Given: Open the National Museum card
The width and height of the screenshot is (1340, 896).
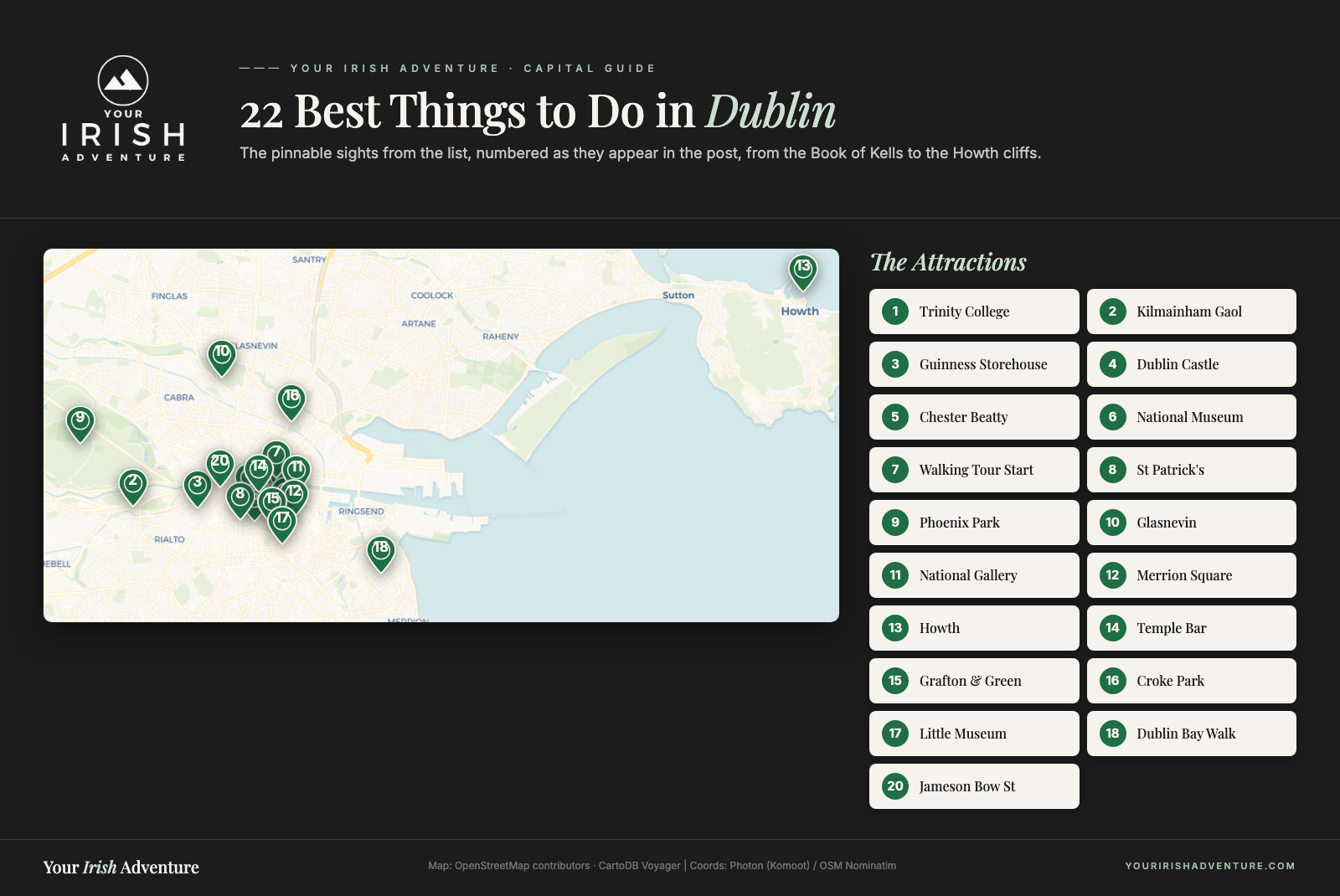Looking at the screenshot, I should point(1192,417).
